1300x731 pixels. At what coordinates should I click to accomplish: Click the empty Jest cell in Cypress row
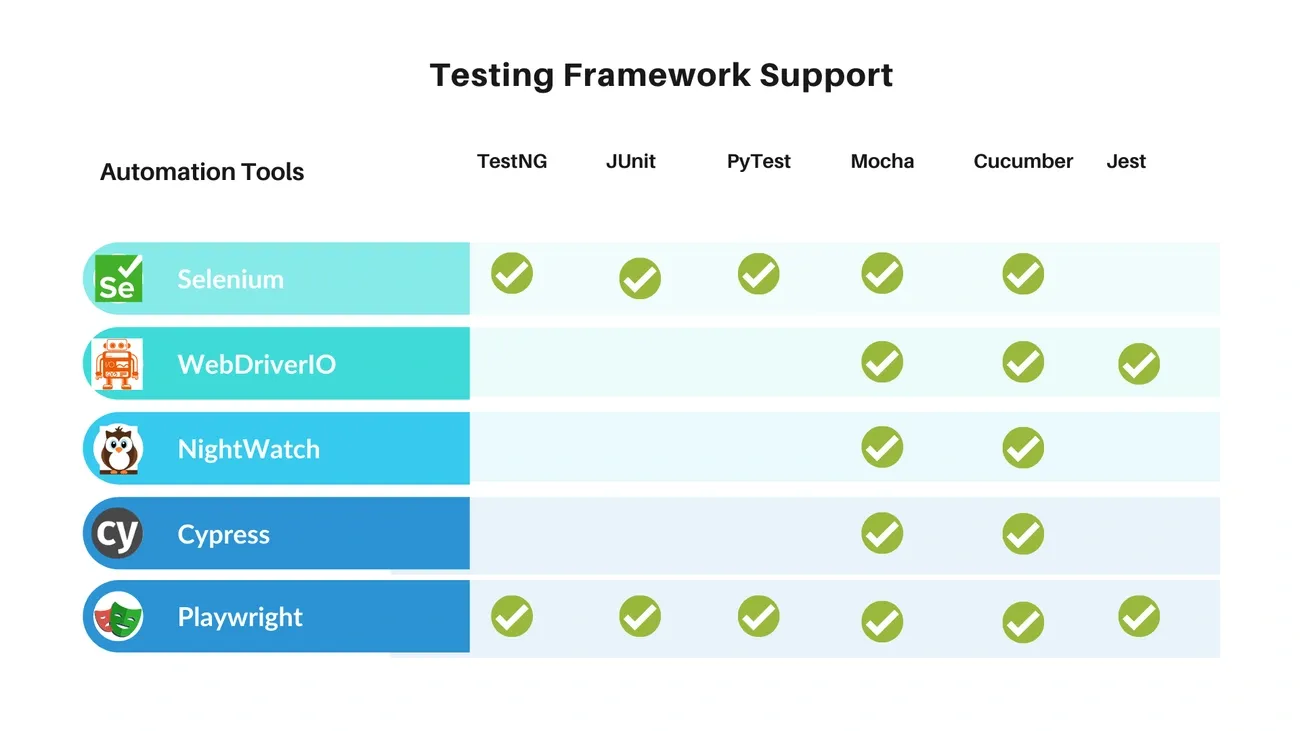1139,534
